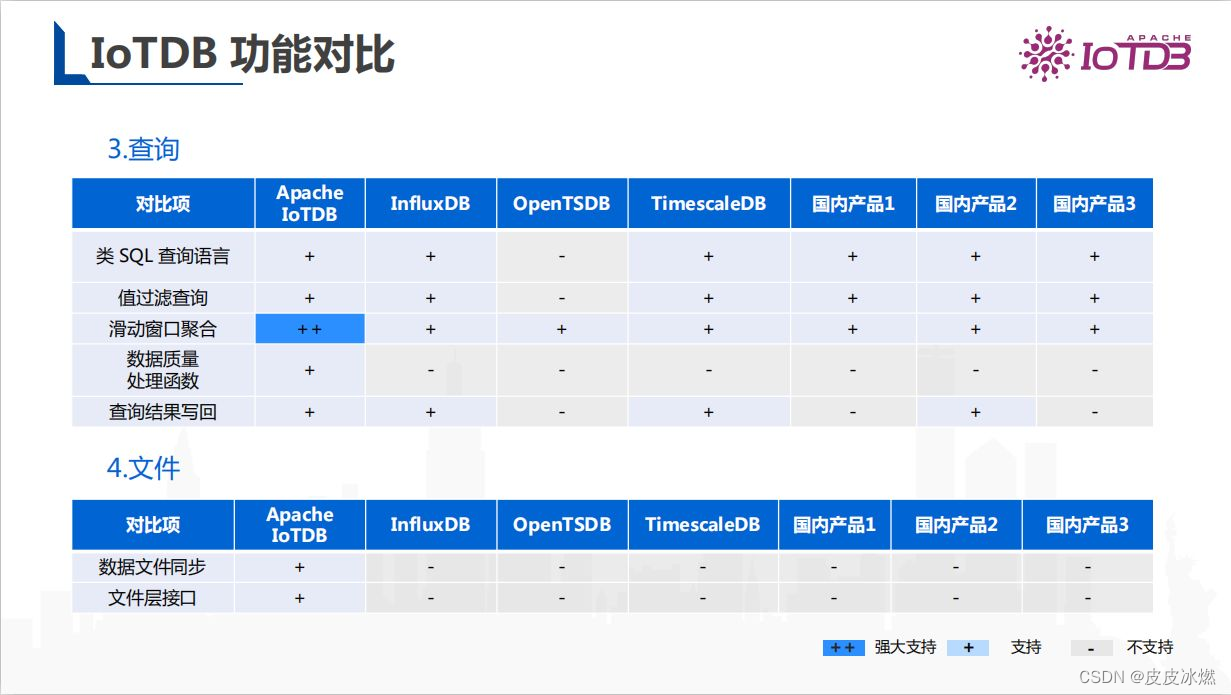Click 'Apache IoTDB' header in file table
Image resolution: width=1231 pixels, height=695 pixels.
[300, 525]
